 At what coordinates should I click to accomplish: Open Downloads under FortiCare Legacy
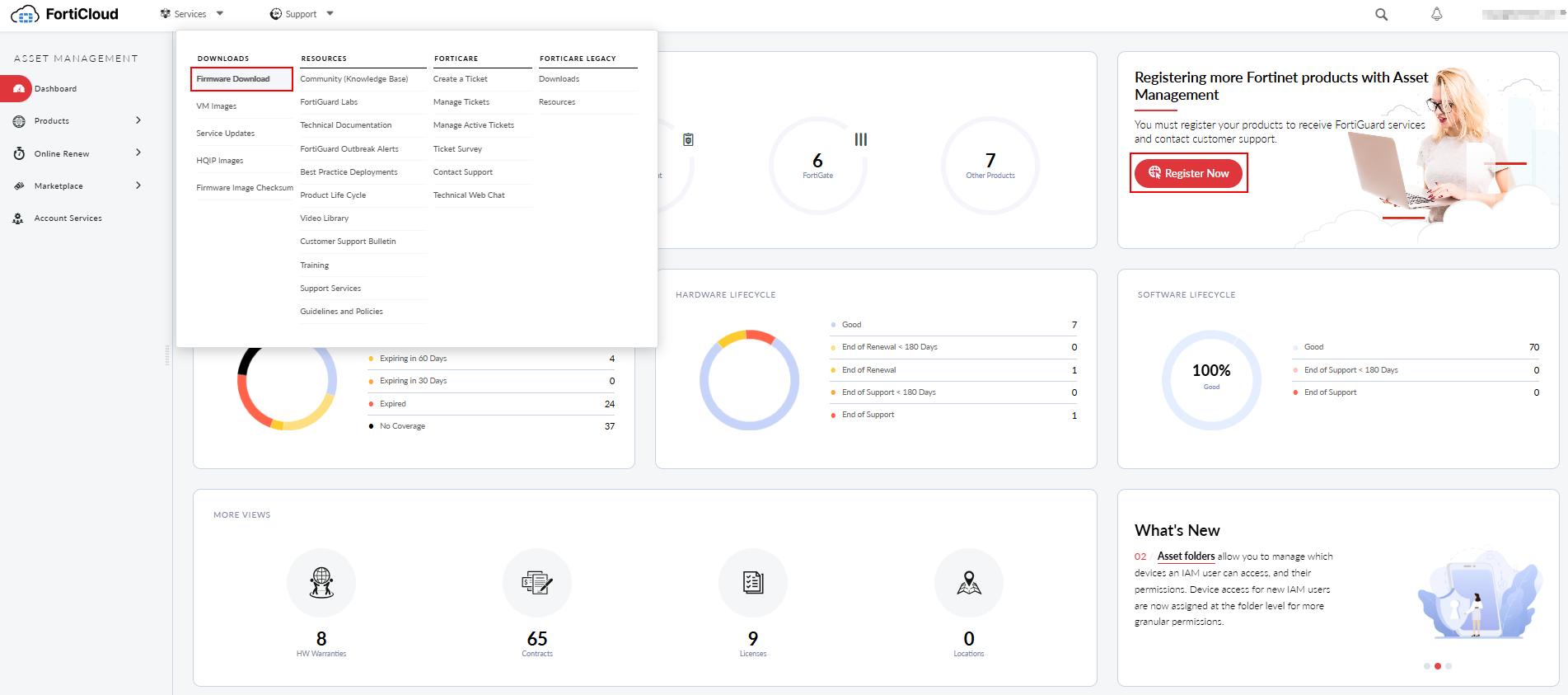tap(559, 79)
